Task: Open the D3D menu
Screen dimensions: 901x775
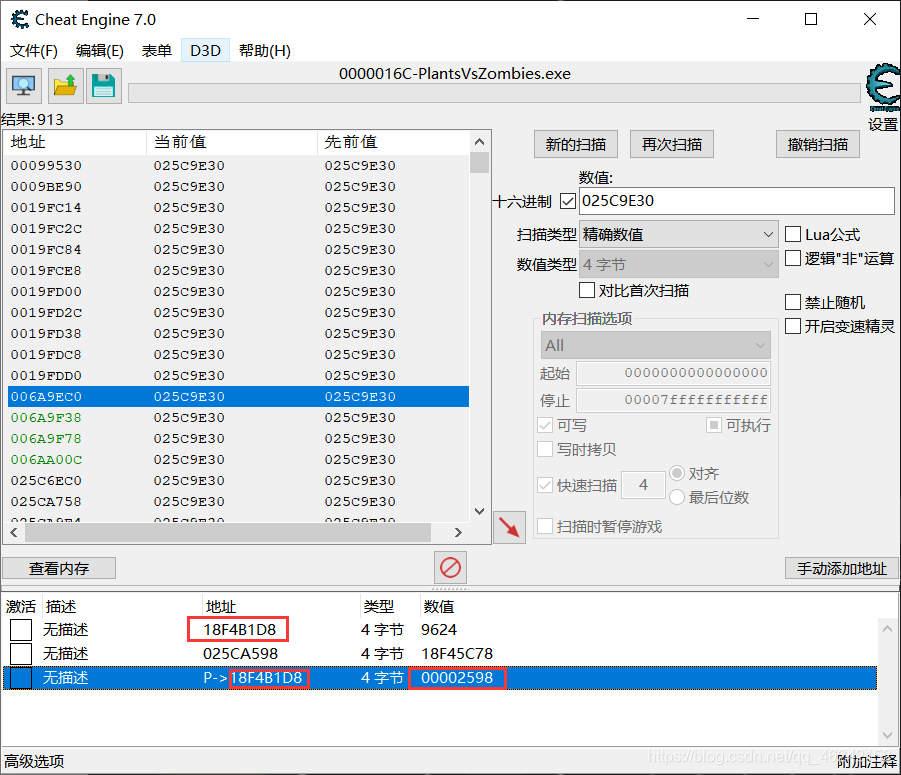Action: [205, 51]
